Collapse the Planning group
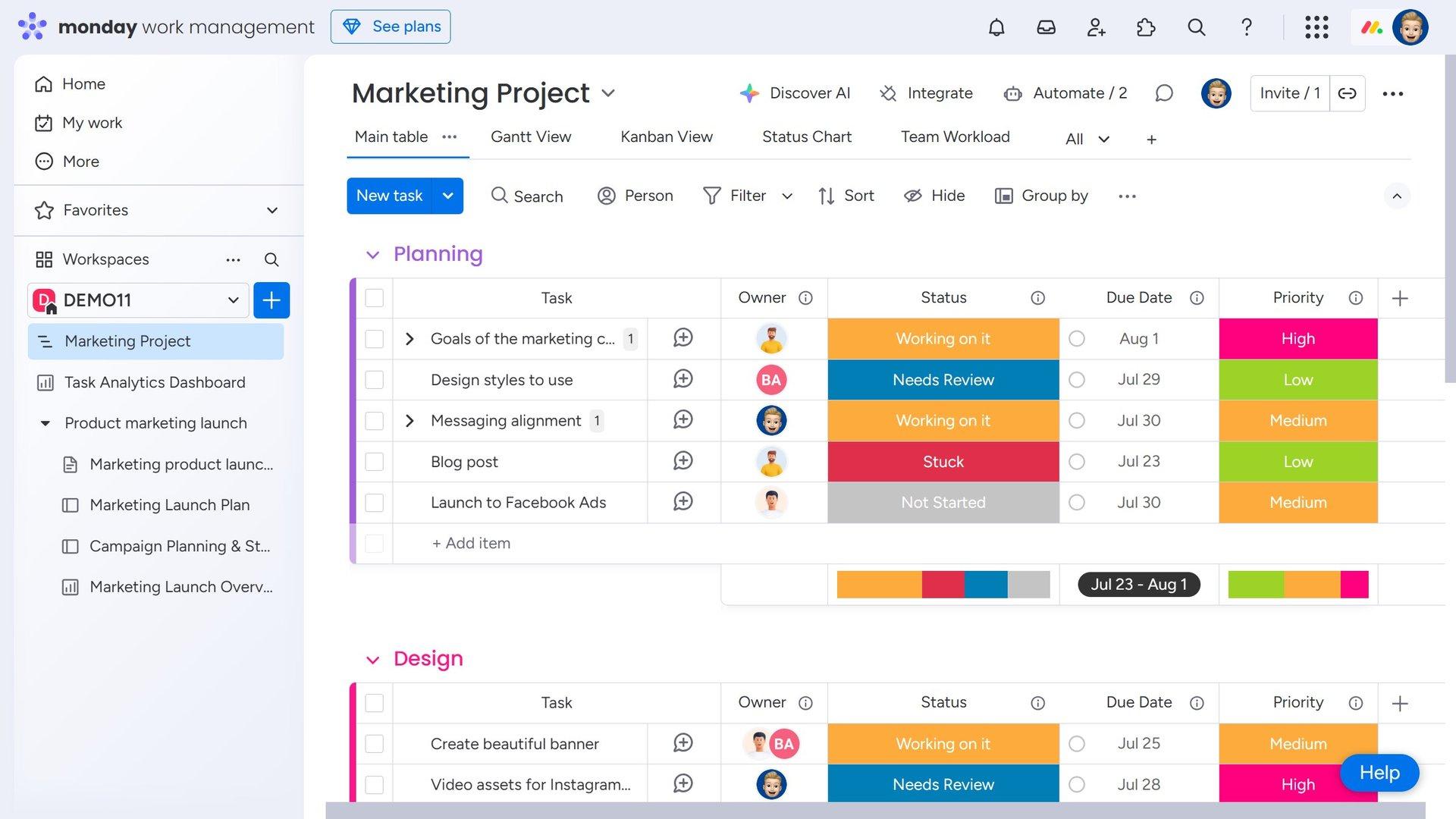The height and width of the screenshot is (819, 1456). pyautogui.click(x=372, y=255)
